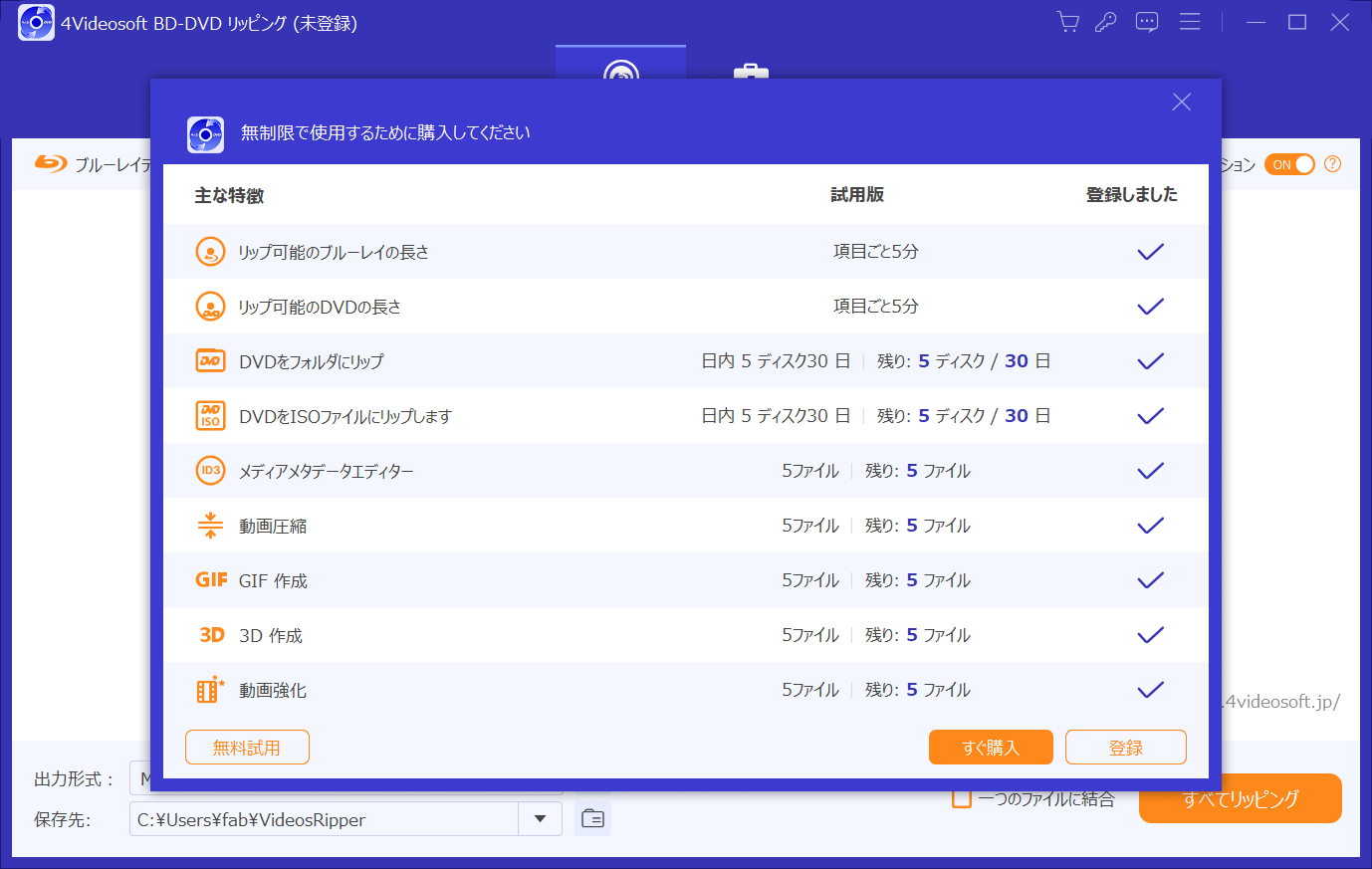The image size is (1372, 869).
Task: Click the 動画強化 label
Action: point(273,690)
